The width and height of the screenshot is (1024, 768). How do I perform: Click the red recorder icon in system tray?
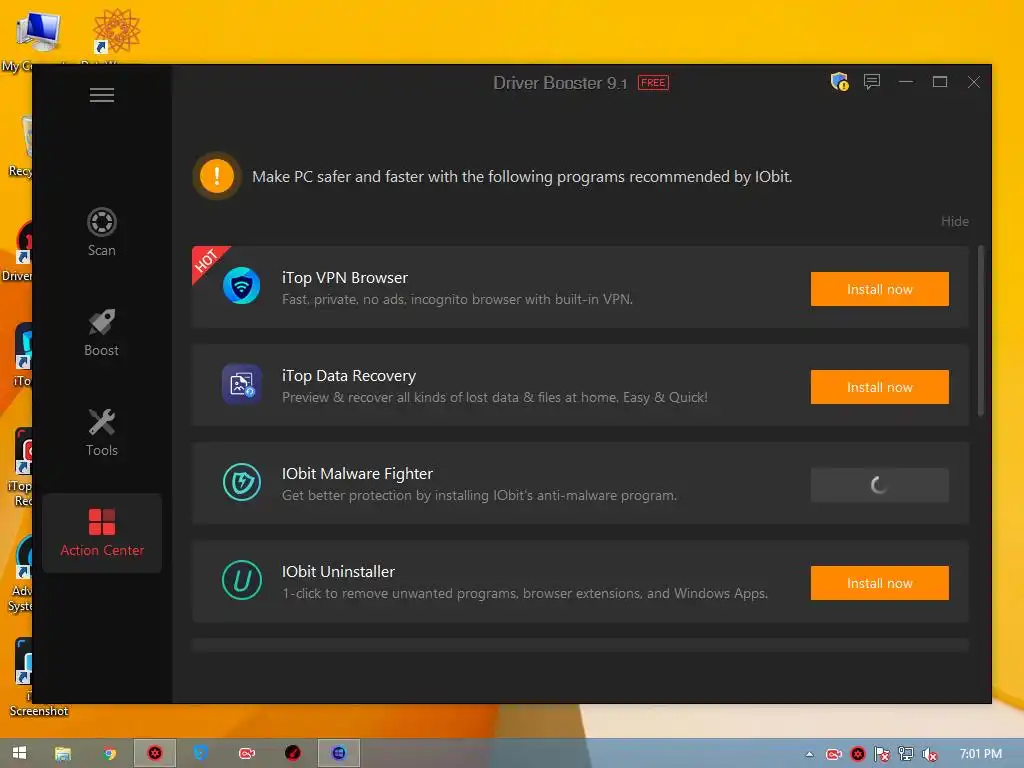coord(834,754)
